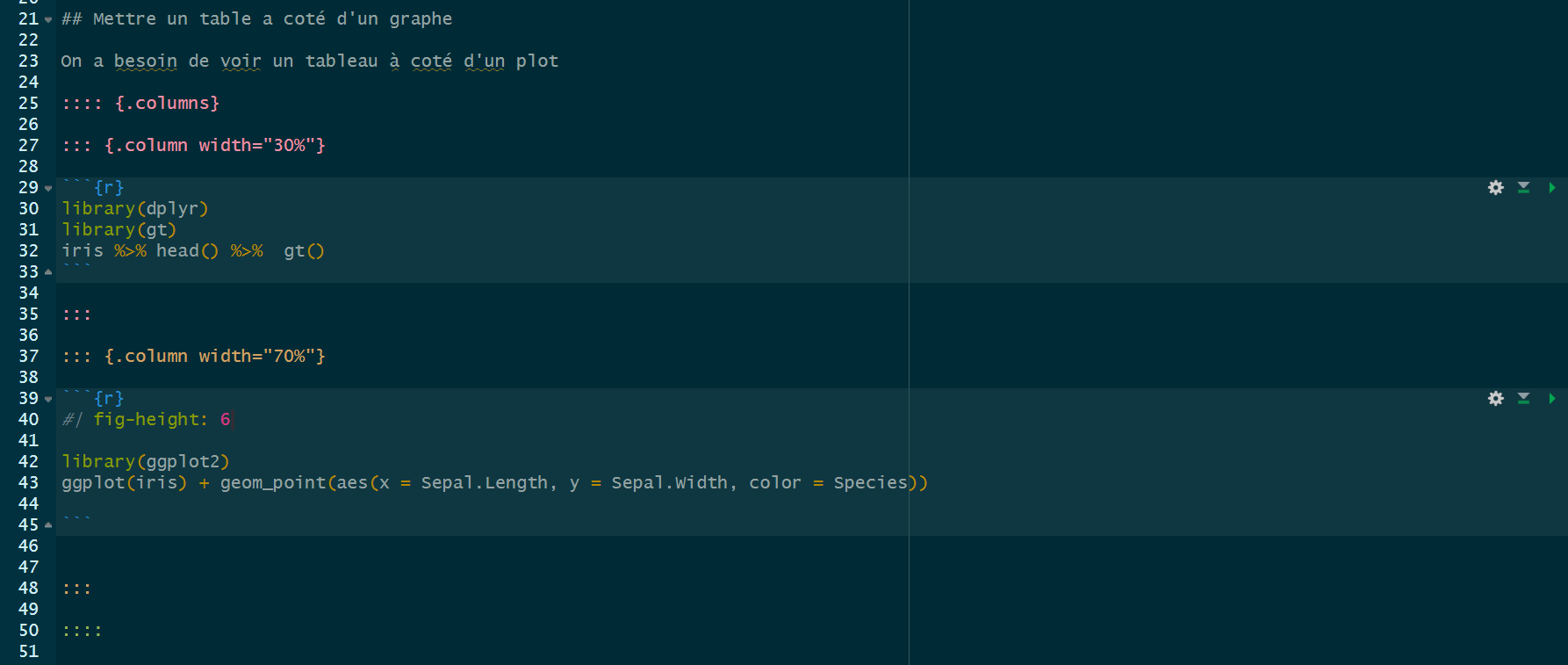Click the fold-end arrow at line 33
This screenshot has height=665, width=1568.
click(48, 272)
